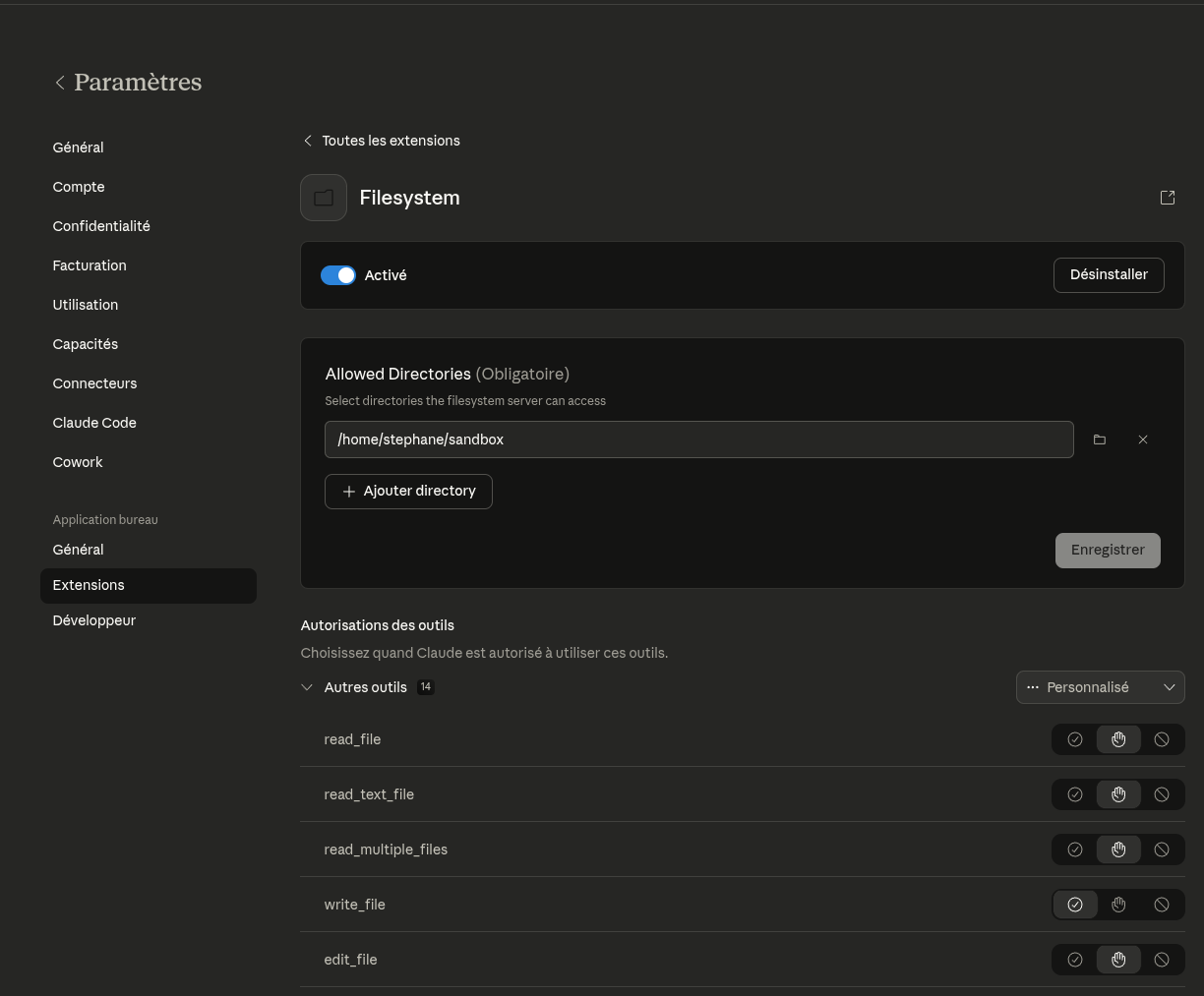Image resolution: width=1204 pixels, height=996 pixels.
Task: Set read_file to always allow checkmark
Action: coord(1074,739)
